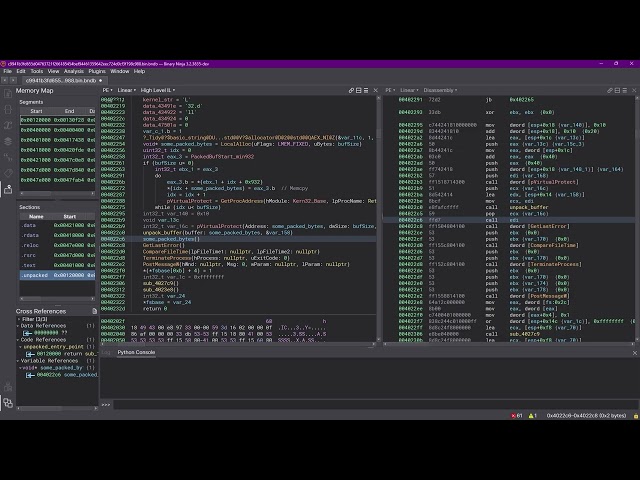
Task: Collapse the Data References group
Action: click(18, 326)
